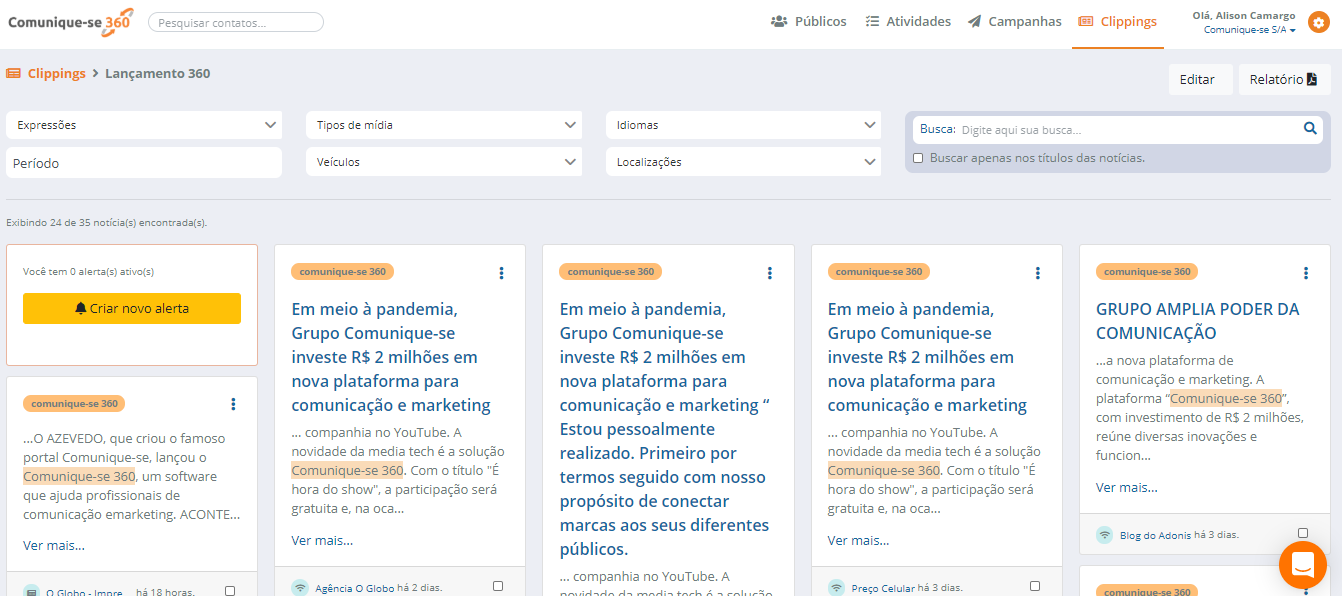
Task: Open the Comunique-se S/A account dropdown
Action: [1249, 30]
